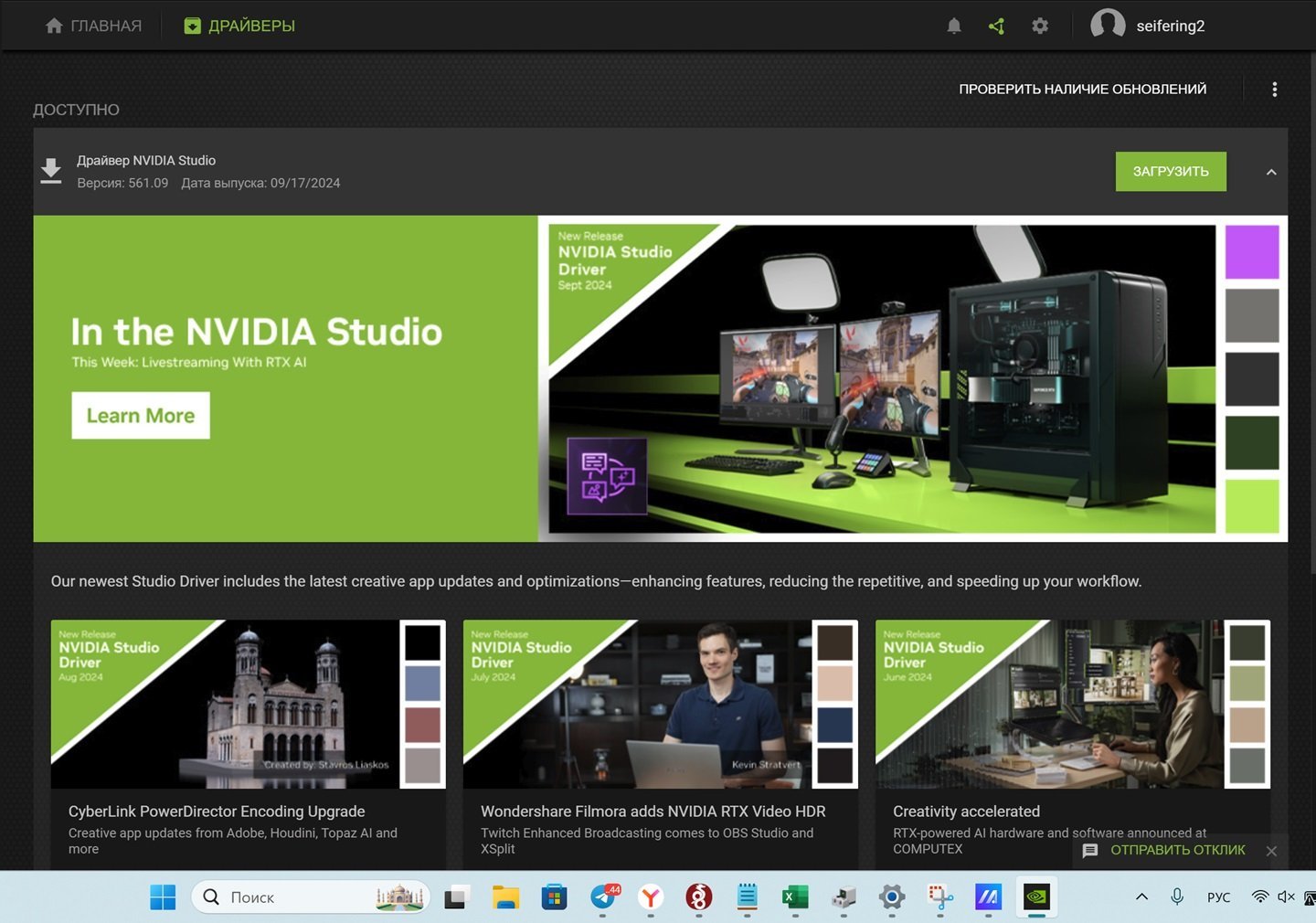The image size is (1316, 923).
Task: Click the seifering2 user avatar
Action: pyautogui.click(x=1108, y=26)
